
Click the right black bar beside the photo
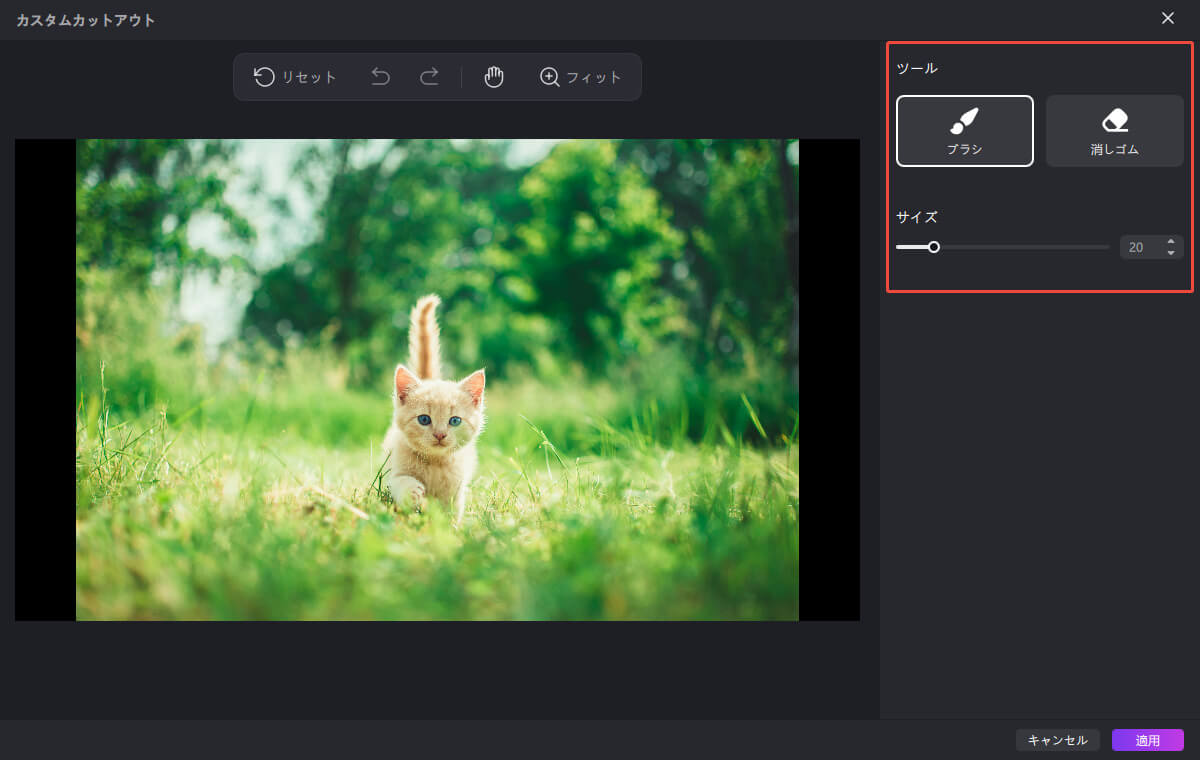pyautogui.click(x=829, y=380)
